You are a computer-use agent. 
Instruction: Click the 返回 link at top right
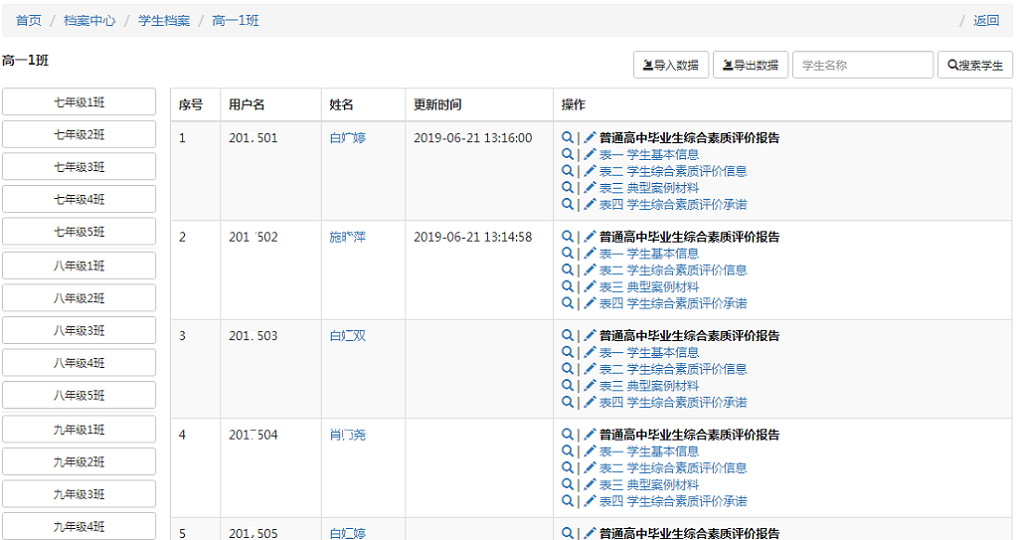986,20
